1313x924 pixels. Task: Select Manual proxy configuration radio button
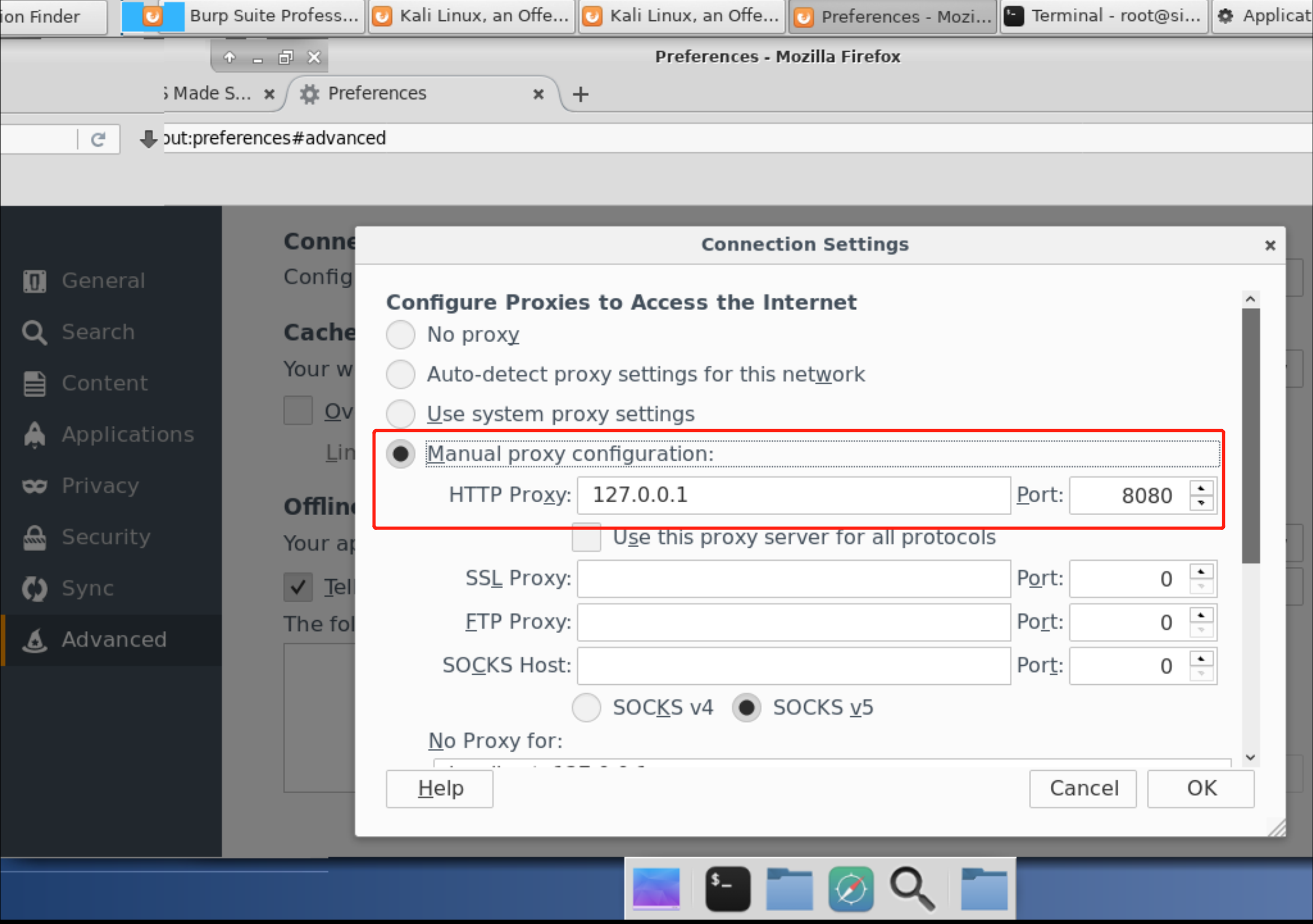click(x=400, y=453)
